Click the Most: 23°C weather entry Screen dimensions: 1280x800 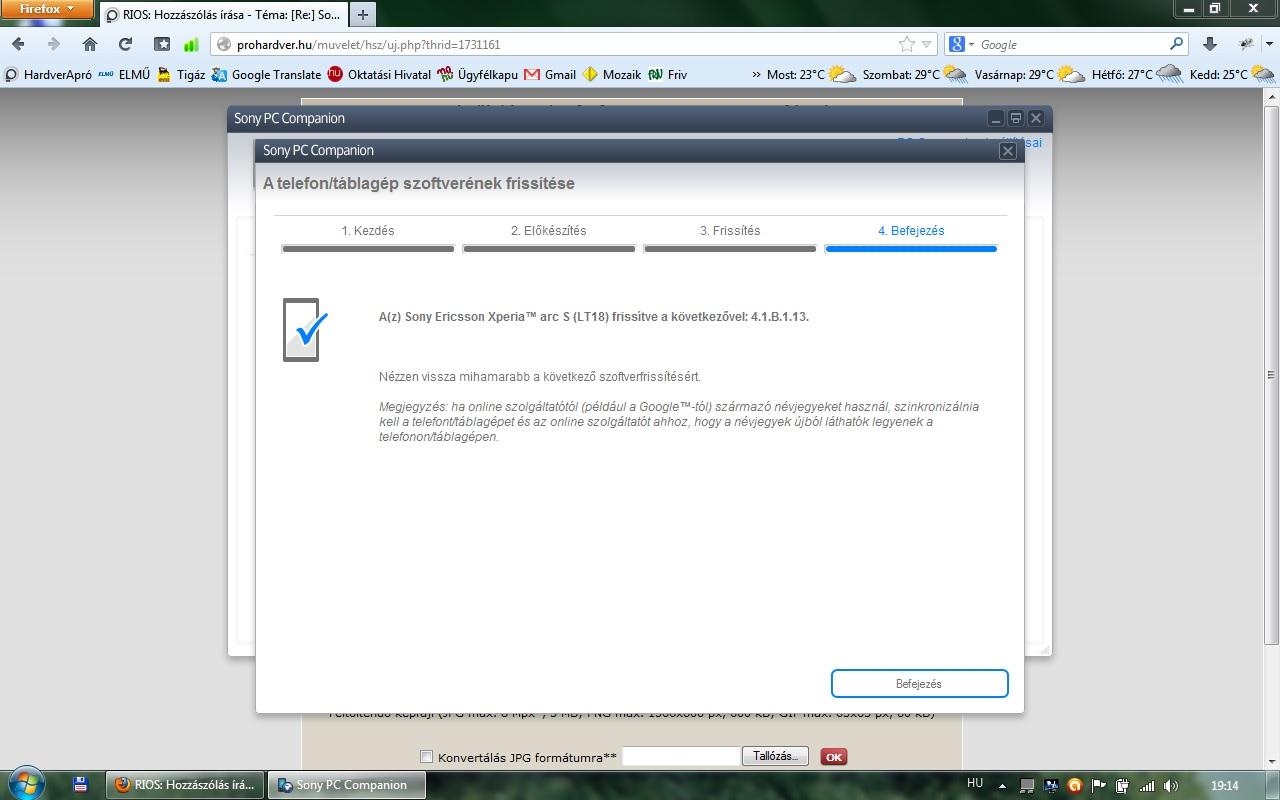(x=812, y=74)
